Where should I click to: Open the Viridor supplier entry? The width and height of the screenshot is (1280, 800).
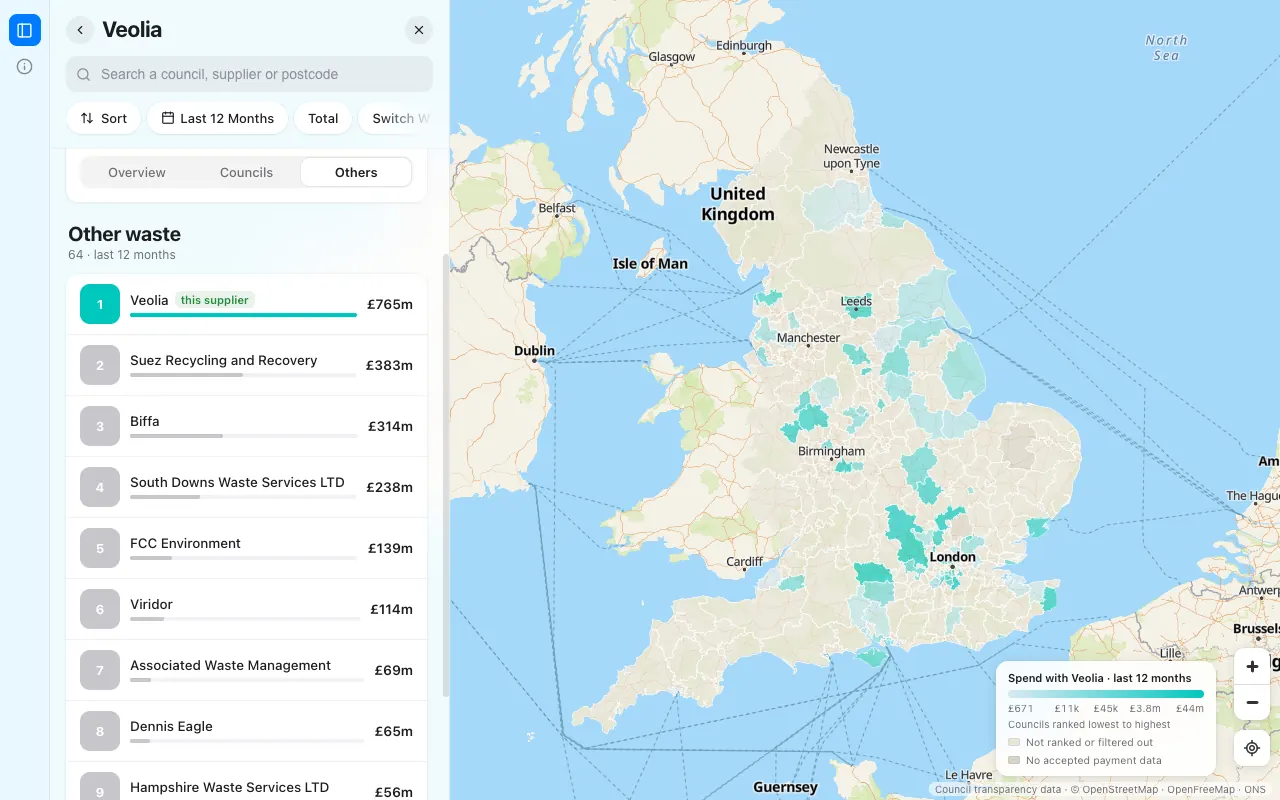(246, 609)
